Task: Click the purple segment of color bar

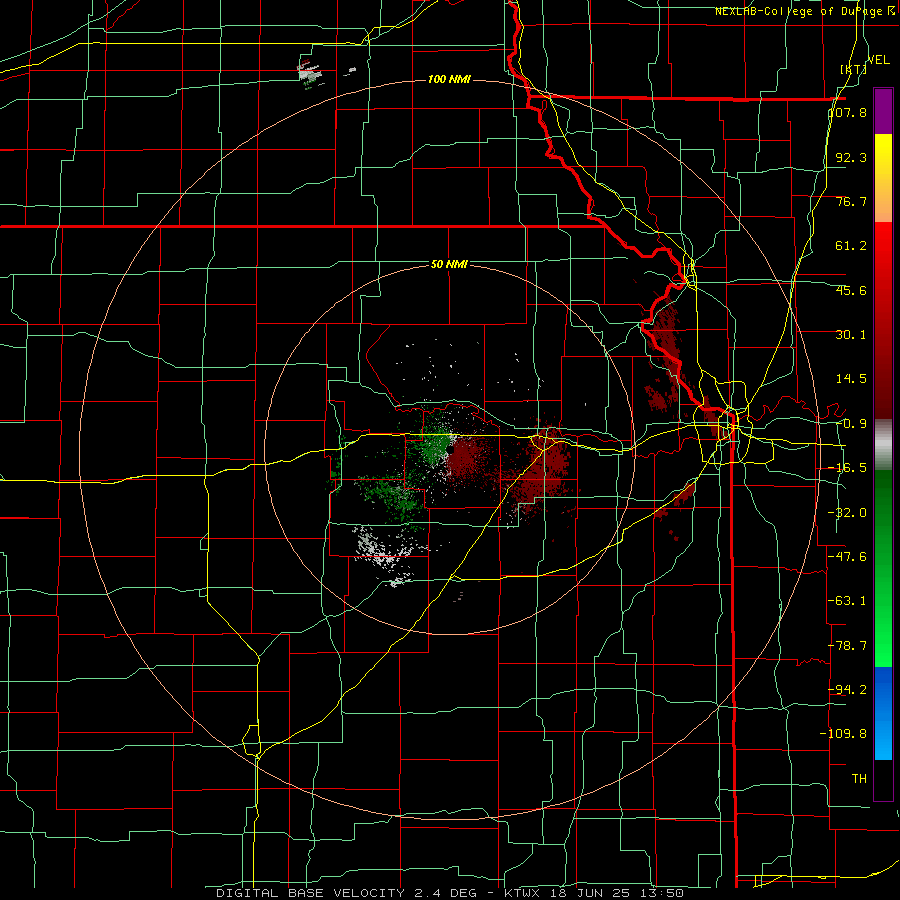Action: pos(883,111)
